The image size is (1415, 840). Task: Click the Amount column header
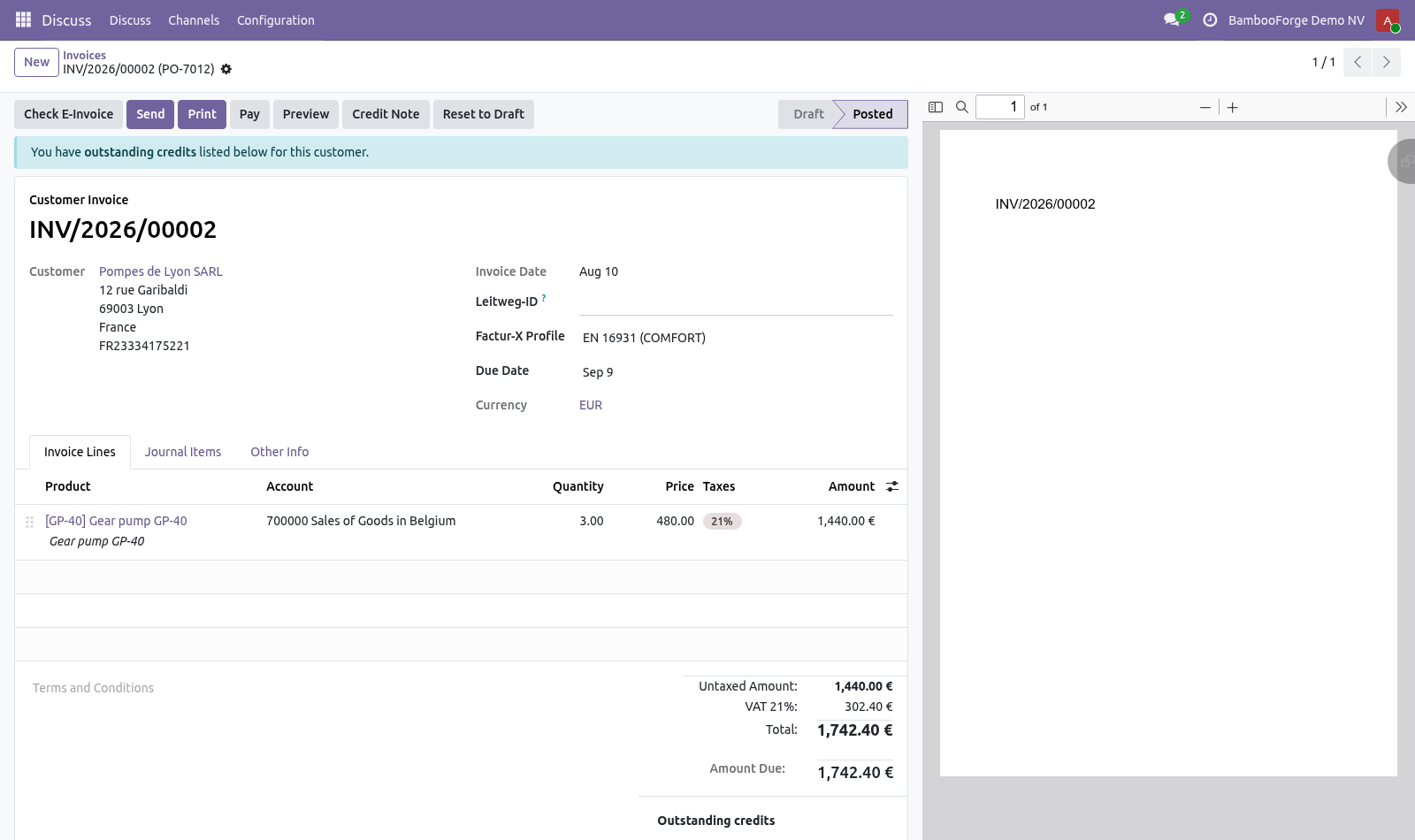point(852,486)
